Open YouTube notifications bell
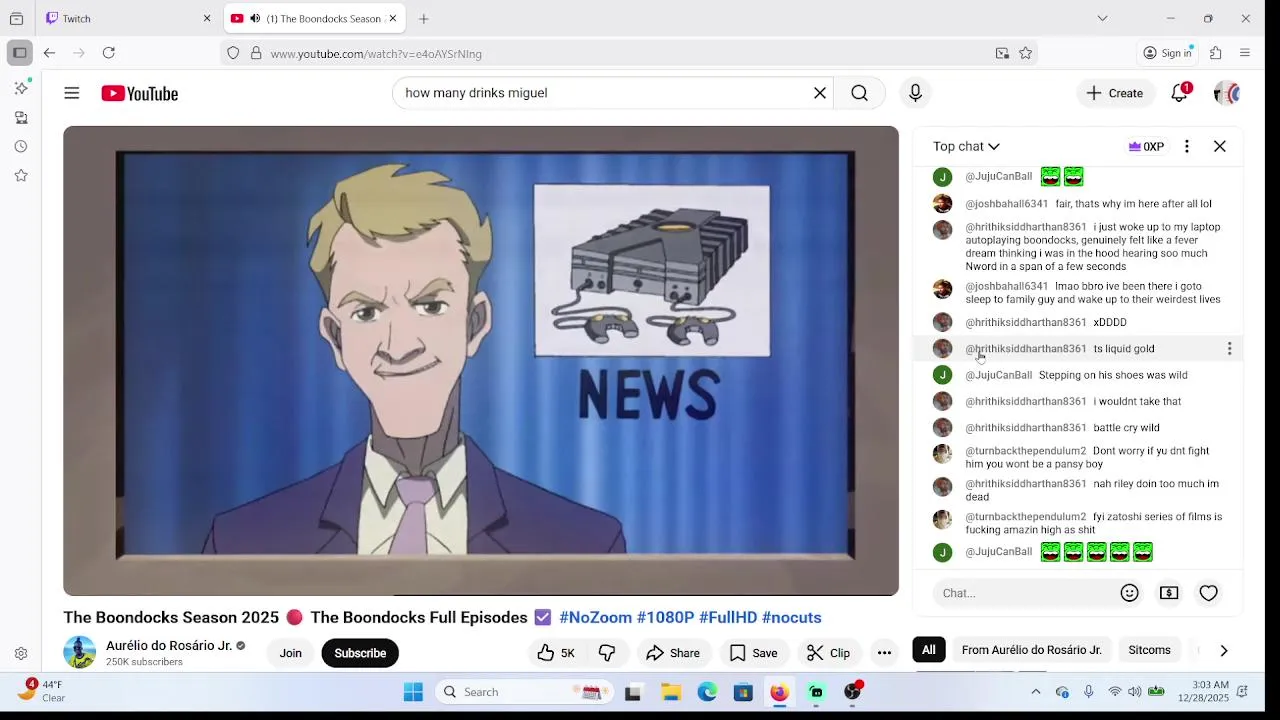This screenshot has width=1280, height=720. (x=1180, y=93)
